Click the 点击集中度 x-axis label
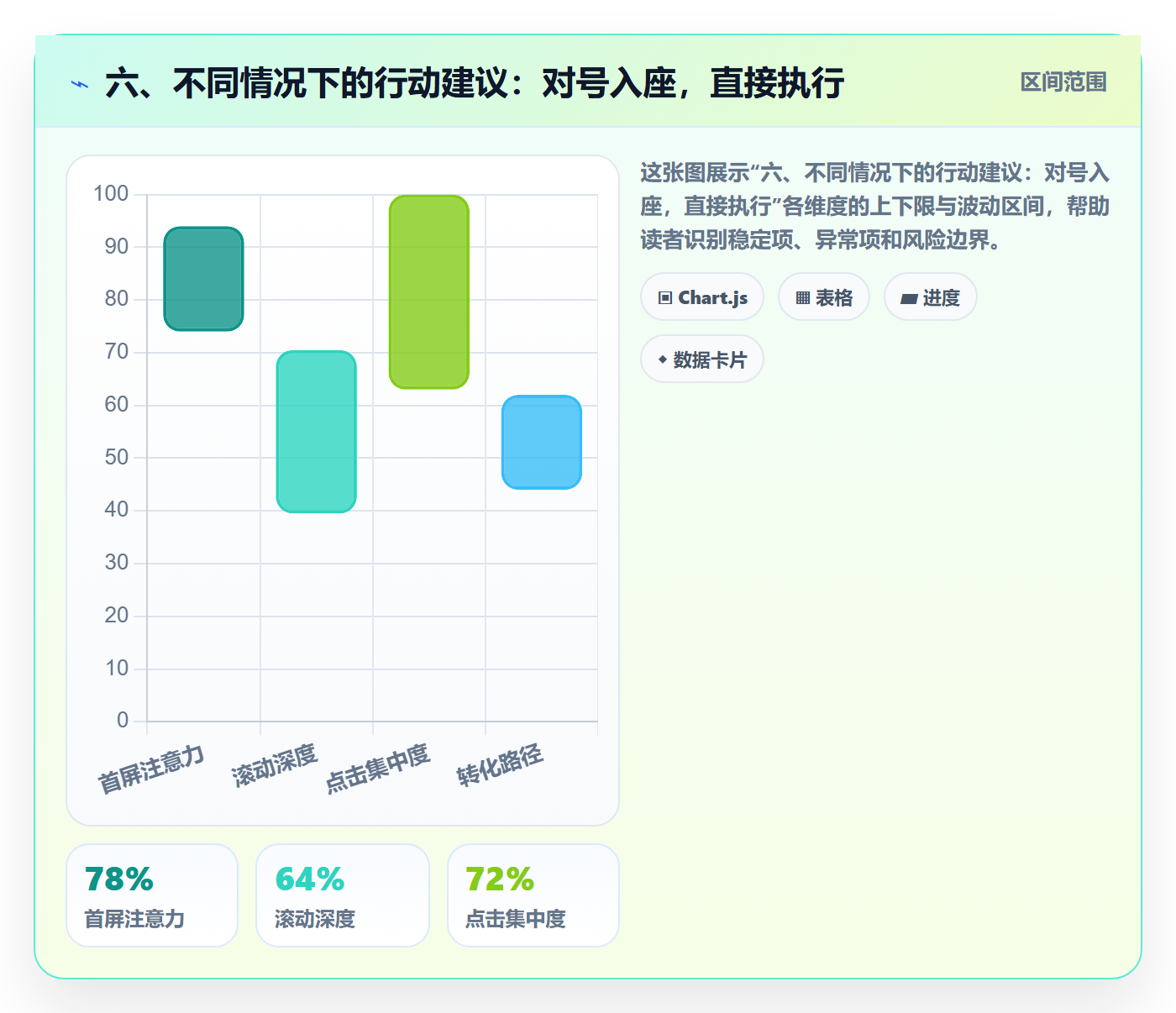 [378, 768]
